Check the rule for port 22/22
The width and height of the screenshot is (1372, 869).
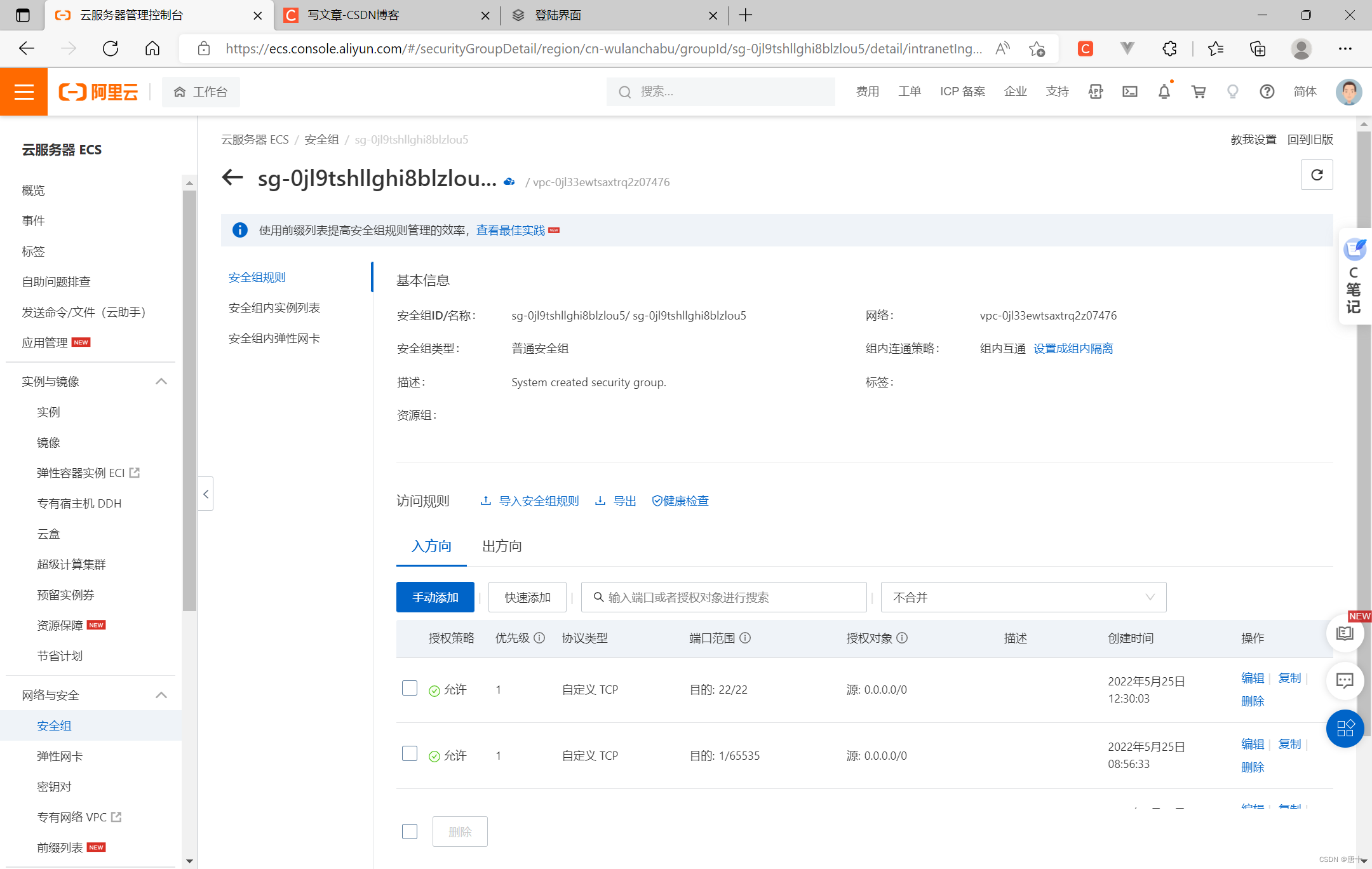coord(410,688)
